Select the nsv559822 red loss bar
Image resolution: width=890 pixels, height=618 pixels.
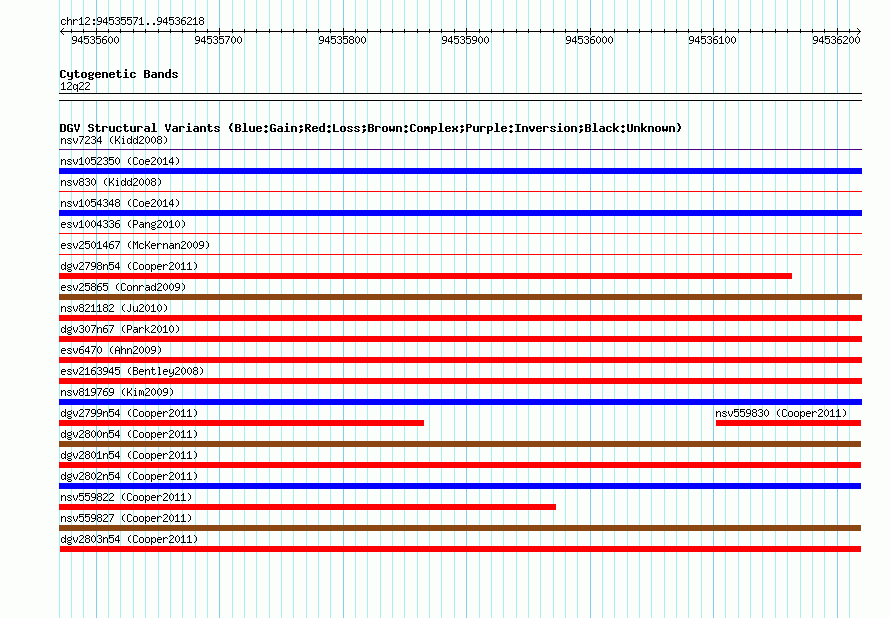pyautogui.click(x=308, y=507)
